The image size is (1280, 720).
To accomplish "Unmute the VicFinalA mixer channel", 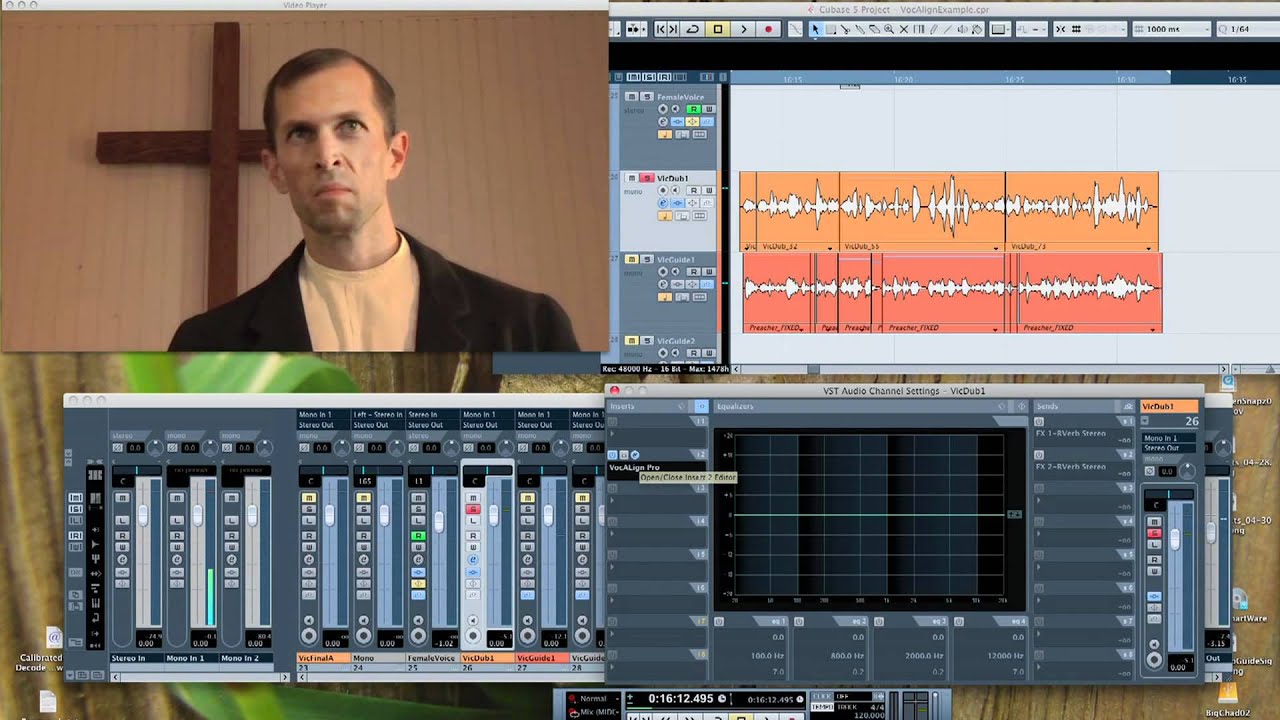I will (x=309, y=497).
